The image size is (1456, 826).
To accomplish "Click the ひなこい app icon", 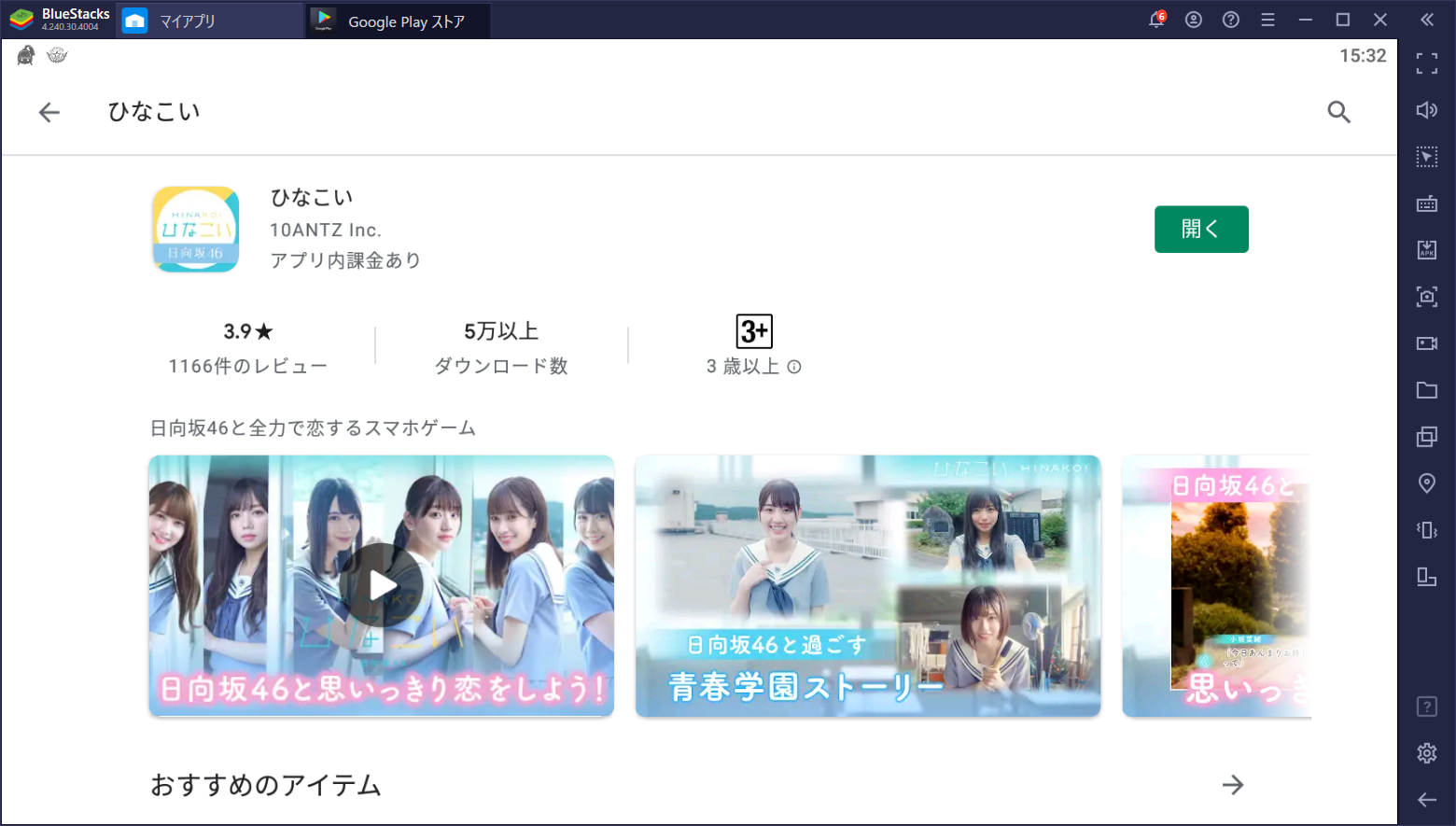I will (x=196, y=230).
